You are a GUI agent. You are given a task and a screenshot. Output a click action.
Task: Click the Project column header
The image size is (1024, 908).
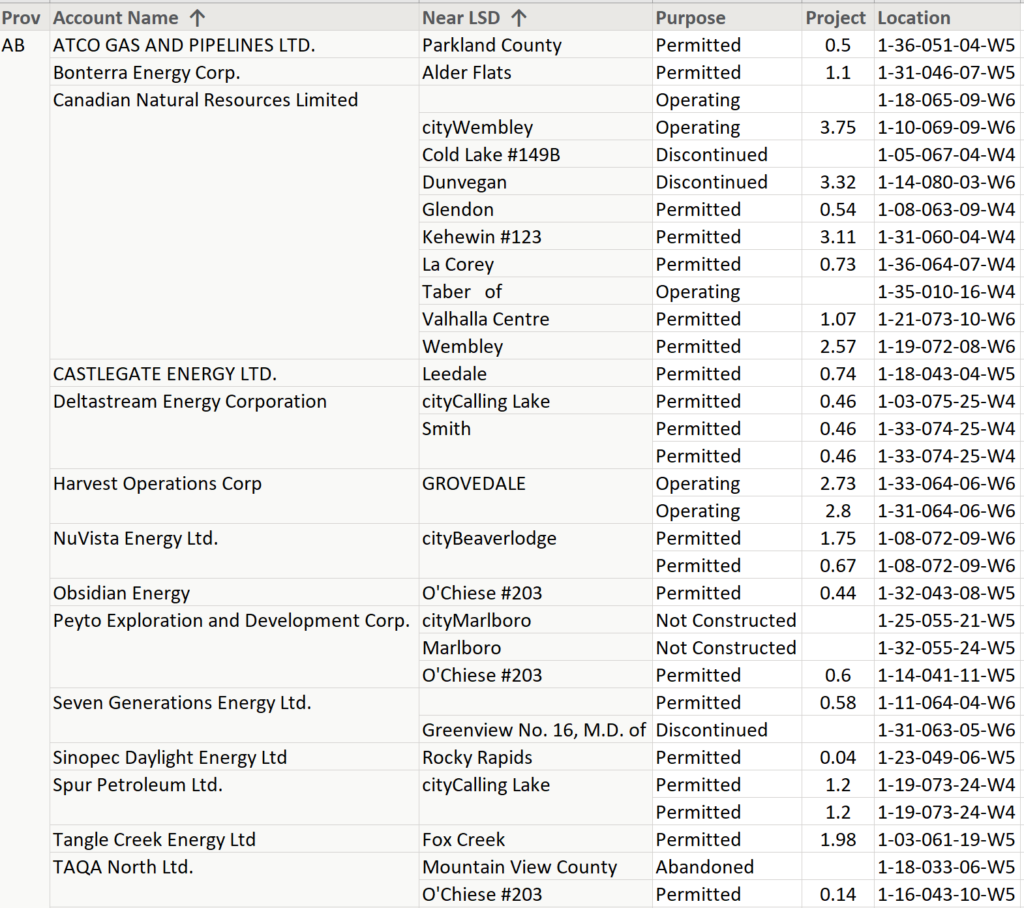pos(835,18)
